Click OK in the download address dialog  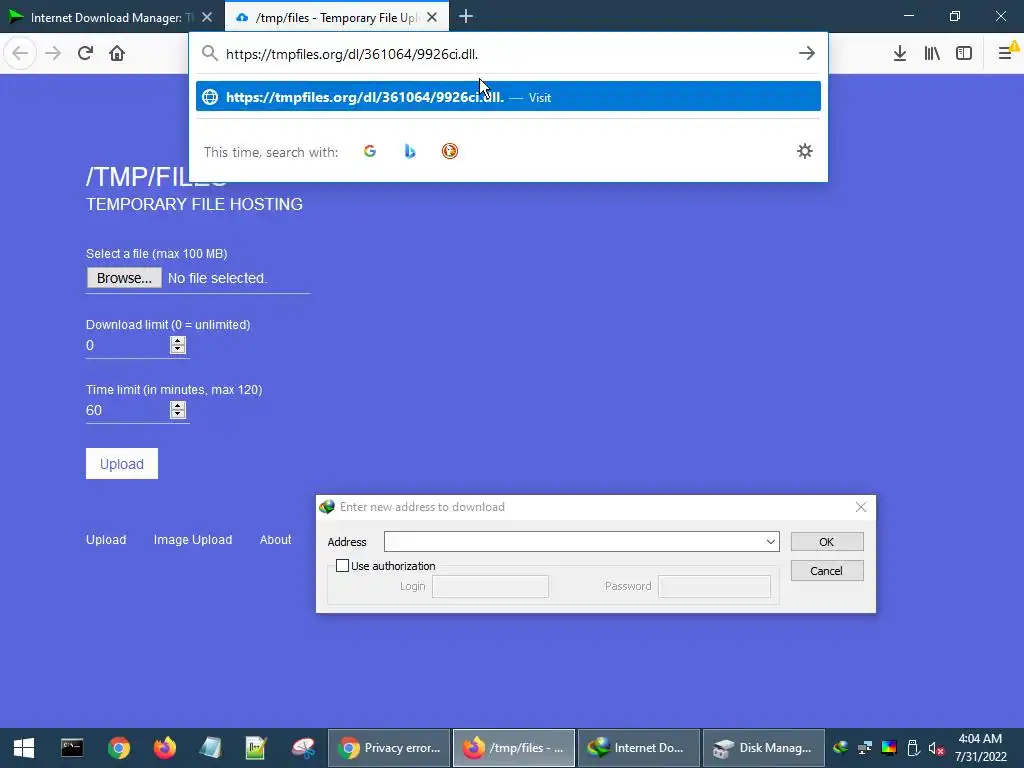coord(827,541)
